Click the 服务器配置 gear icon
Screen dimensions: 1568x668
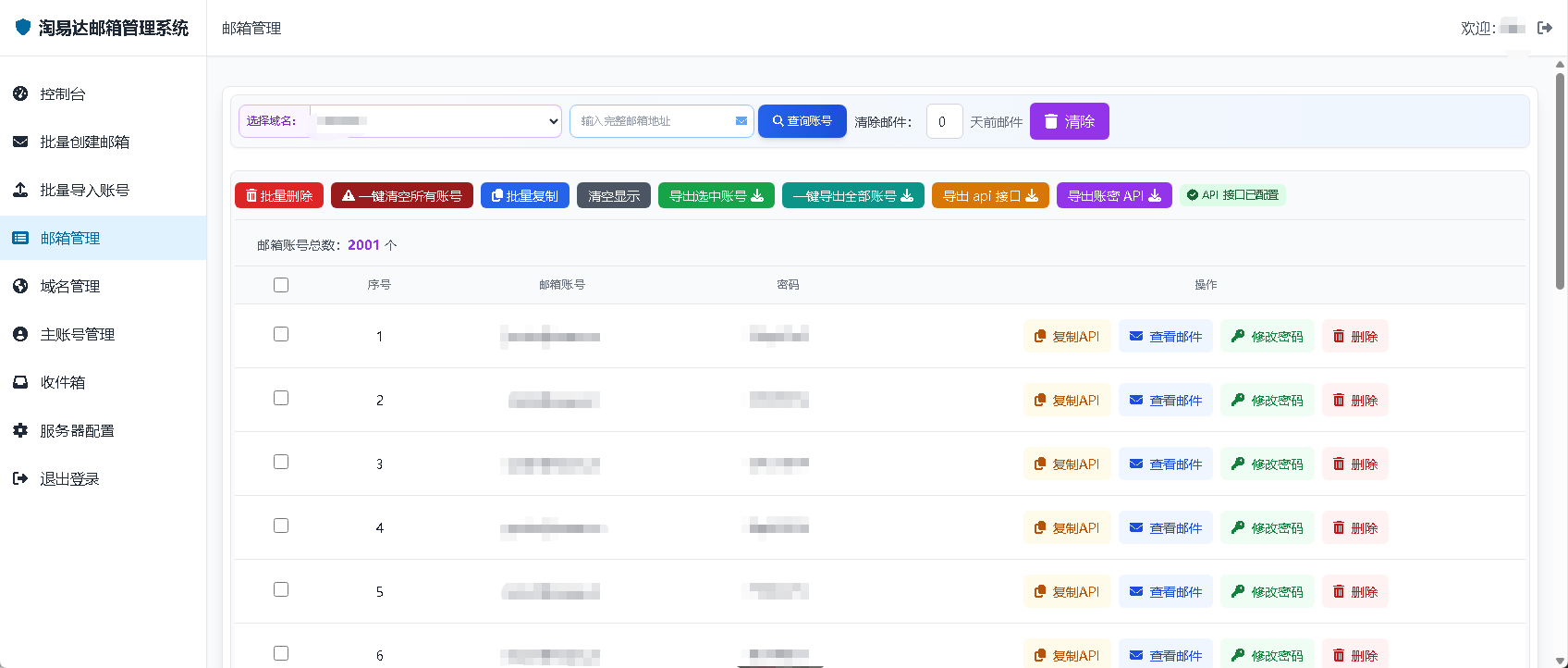click(x=20, y=430)
